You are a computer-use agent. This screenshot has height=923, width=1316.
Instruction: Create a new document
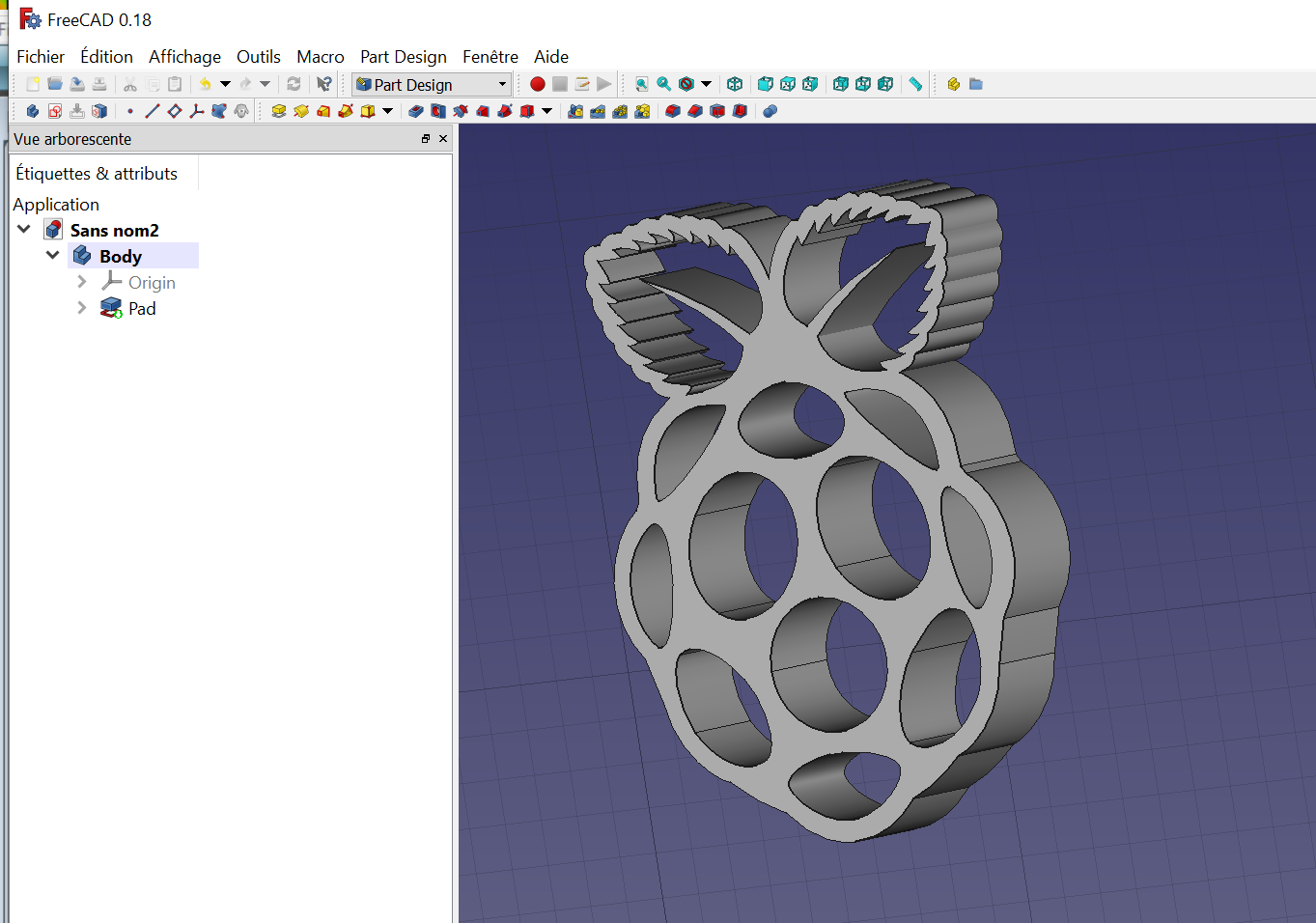tap(33, 84)
